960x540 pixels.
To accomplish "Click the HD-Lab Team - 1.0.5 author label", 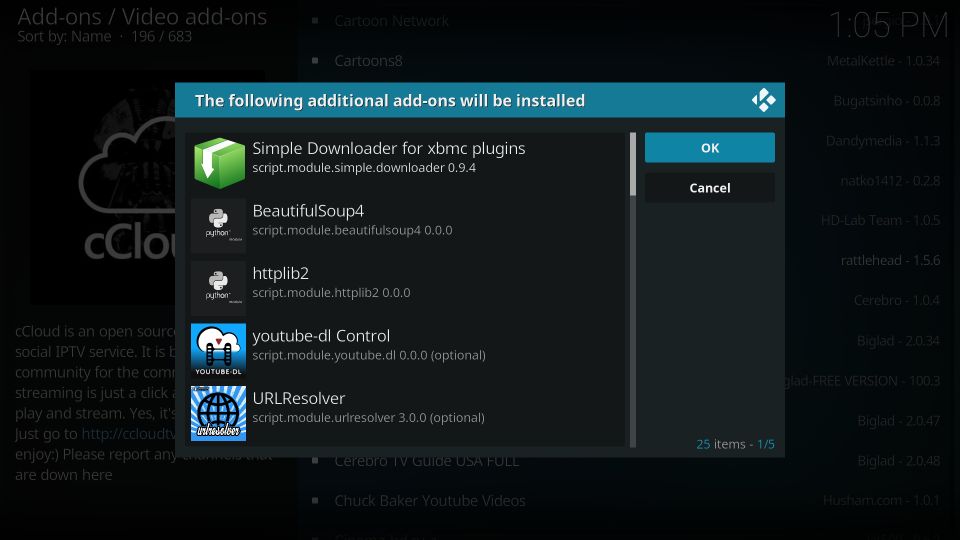I will point(880,220).
